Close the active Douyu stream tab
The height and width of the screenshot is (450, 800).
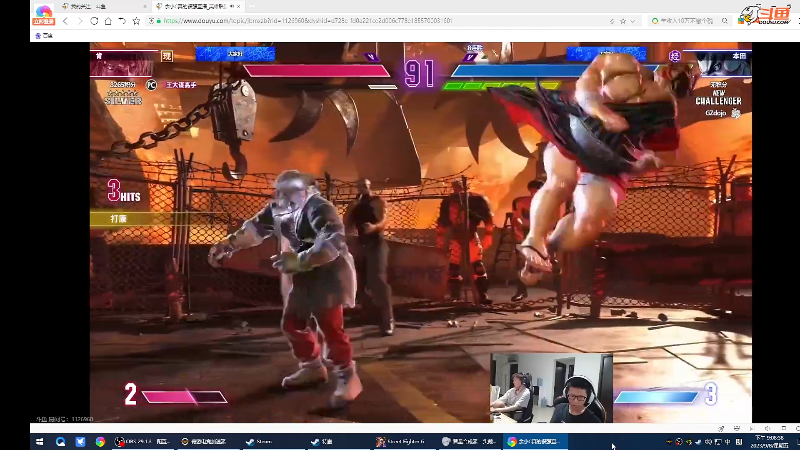[x=238, y=7]
